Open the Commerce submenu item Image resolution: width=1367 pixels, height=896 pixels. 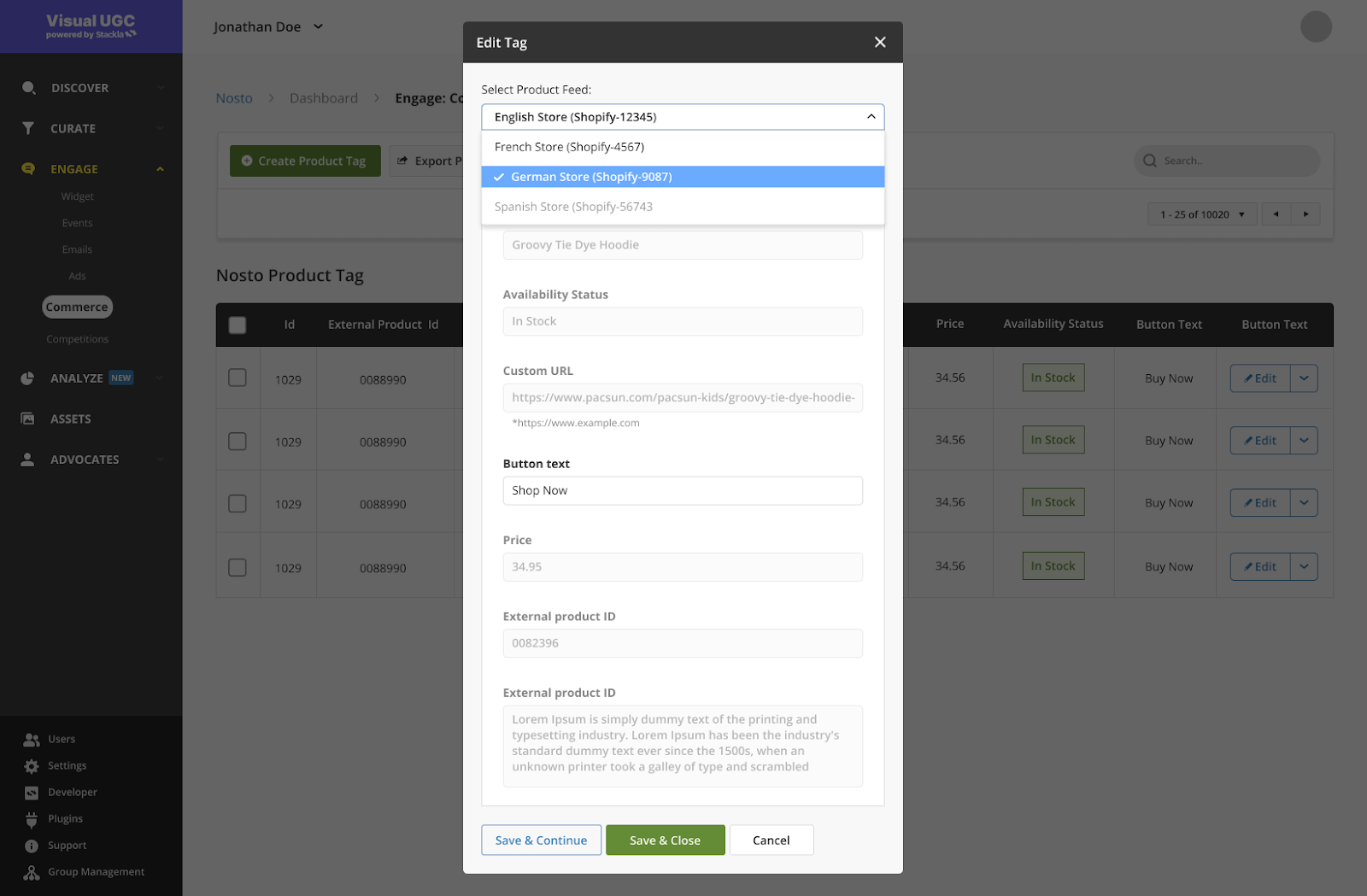pyautogui.click(x=77, y=307)
